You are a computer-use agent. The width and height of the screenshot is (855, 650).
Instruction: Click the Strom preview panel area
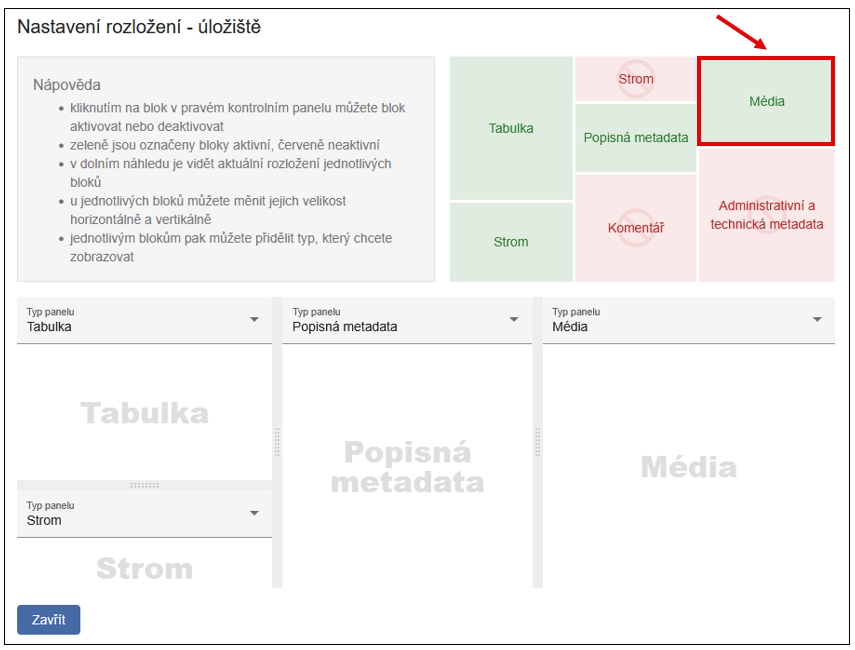144,568
